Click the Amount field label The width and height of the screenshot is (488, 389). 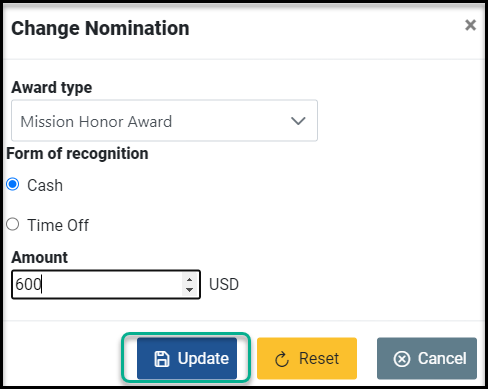40,258
